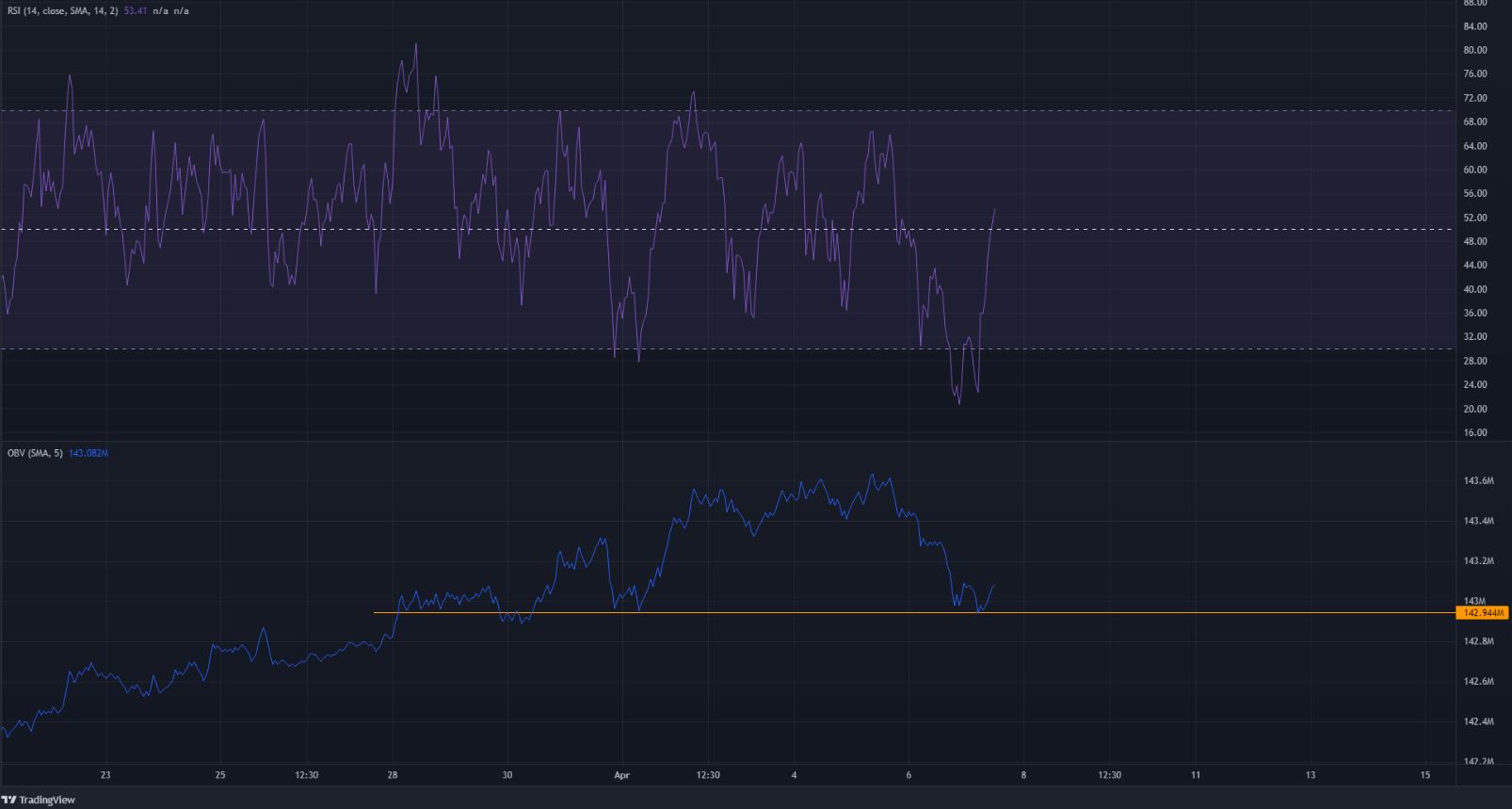Image resolution: width=1512 pixels, height=809 pixels.
Task: Click the 52.00 level on RSI scale
Action: point(1475,218)
